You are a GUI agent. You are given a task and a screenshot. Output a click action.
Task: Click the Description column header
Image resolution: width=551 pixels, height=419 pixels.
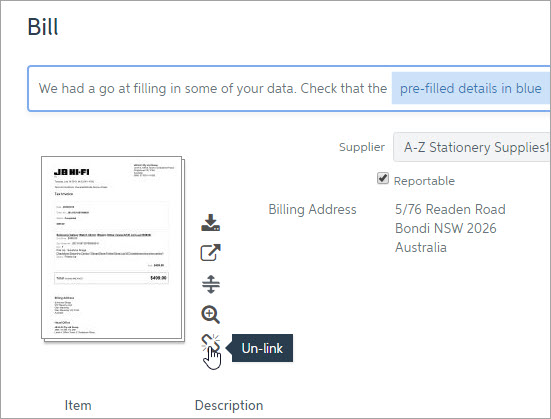coord(229,405)
